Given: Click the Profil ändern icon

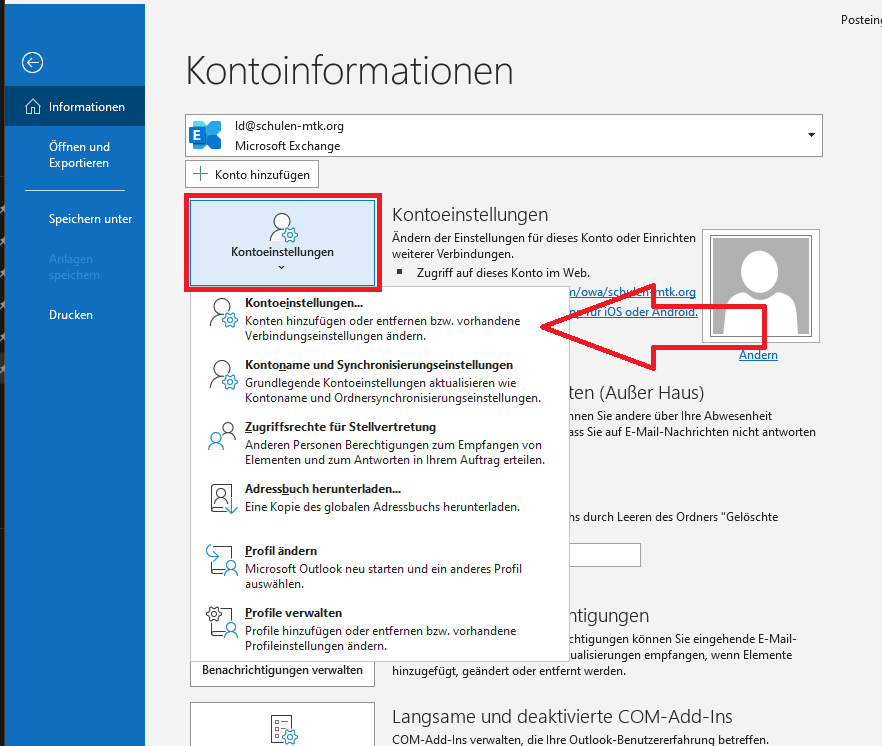Looking at the screenshot, I should (222, 560).
